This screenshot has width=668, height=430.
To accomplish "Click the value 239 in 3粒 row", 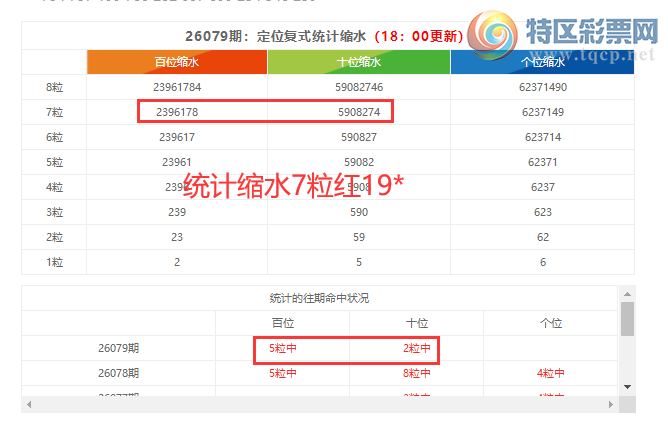I will 177,212.
